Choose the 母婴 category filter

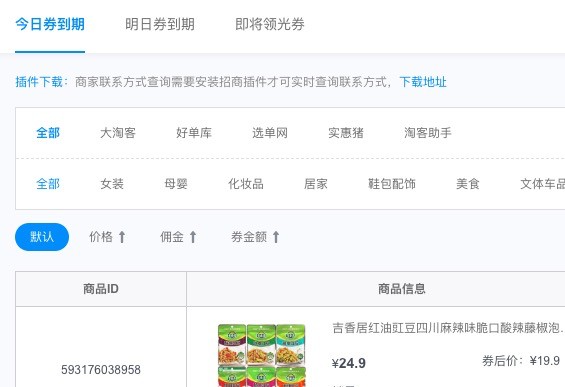point(176,184)
